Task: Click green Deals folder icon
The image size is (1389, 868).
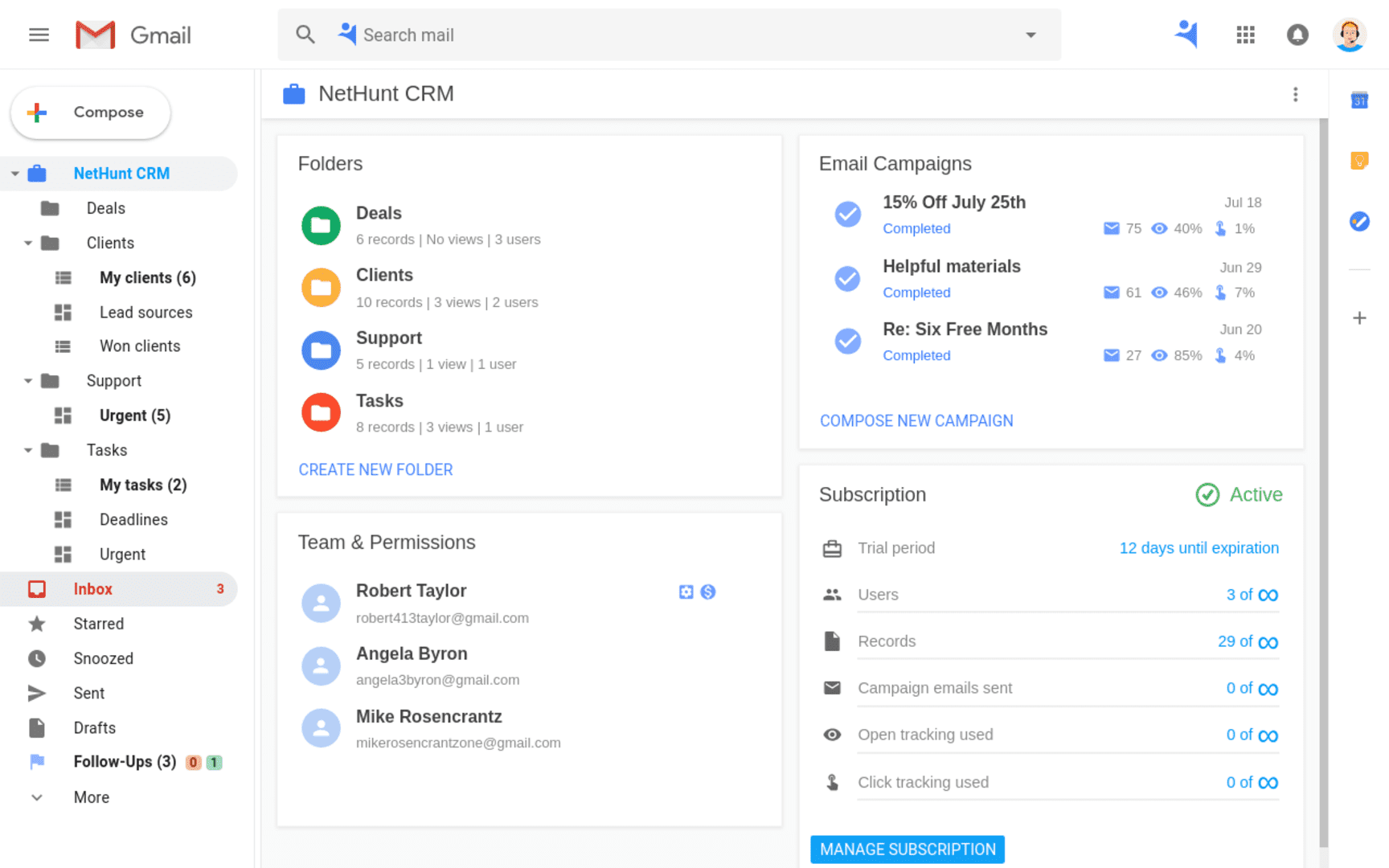Action: (x=321, y=225)
